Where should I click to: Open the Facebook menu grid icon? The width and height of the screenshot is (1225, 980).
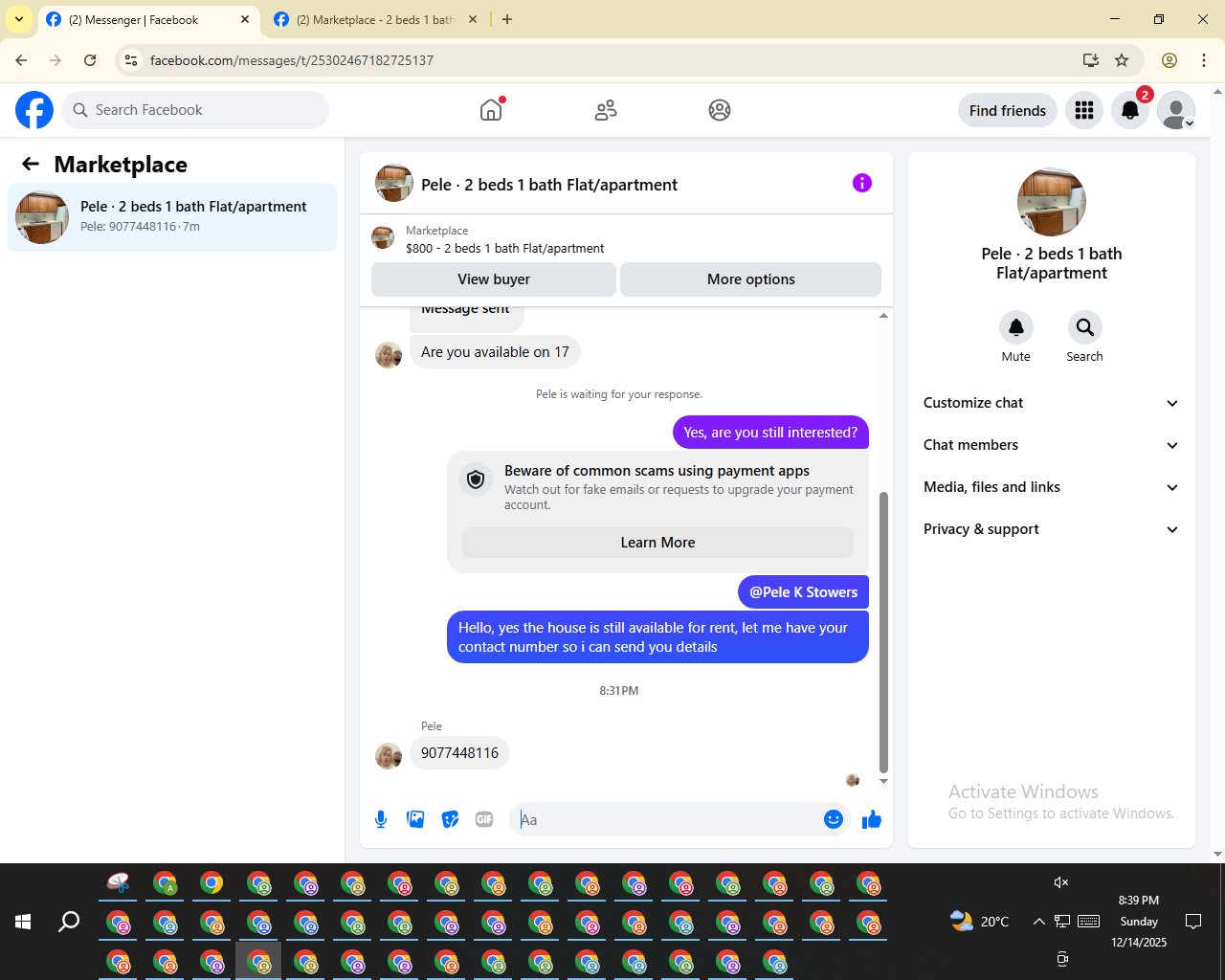pyautogui.click(x=1084, y=110)
